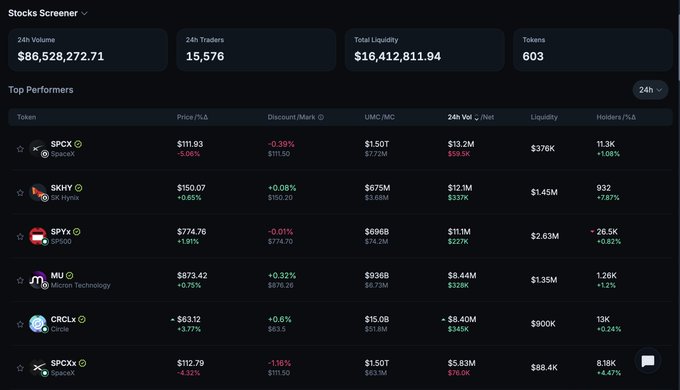Viewport: 680px width, 390px height.
Task: Click the $873.42 MU price
Action: point(192,275)
